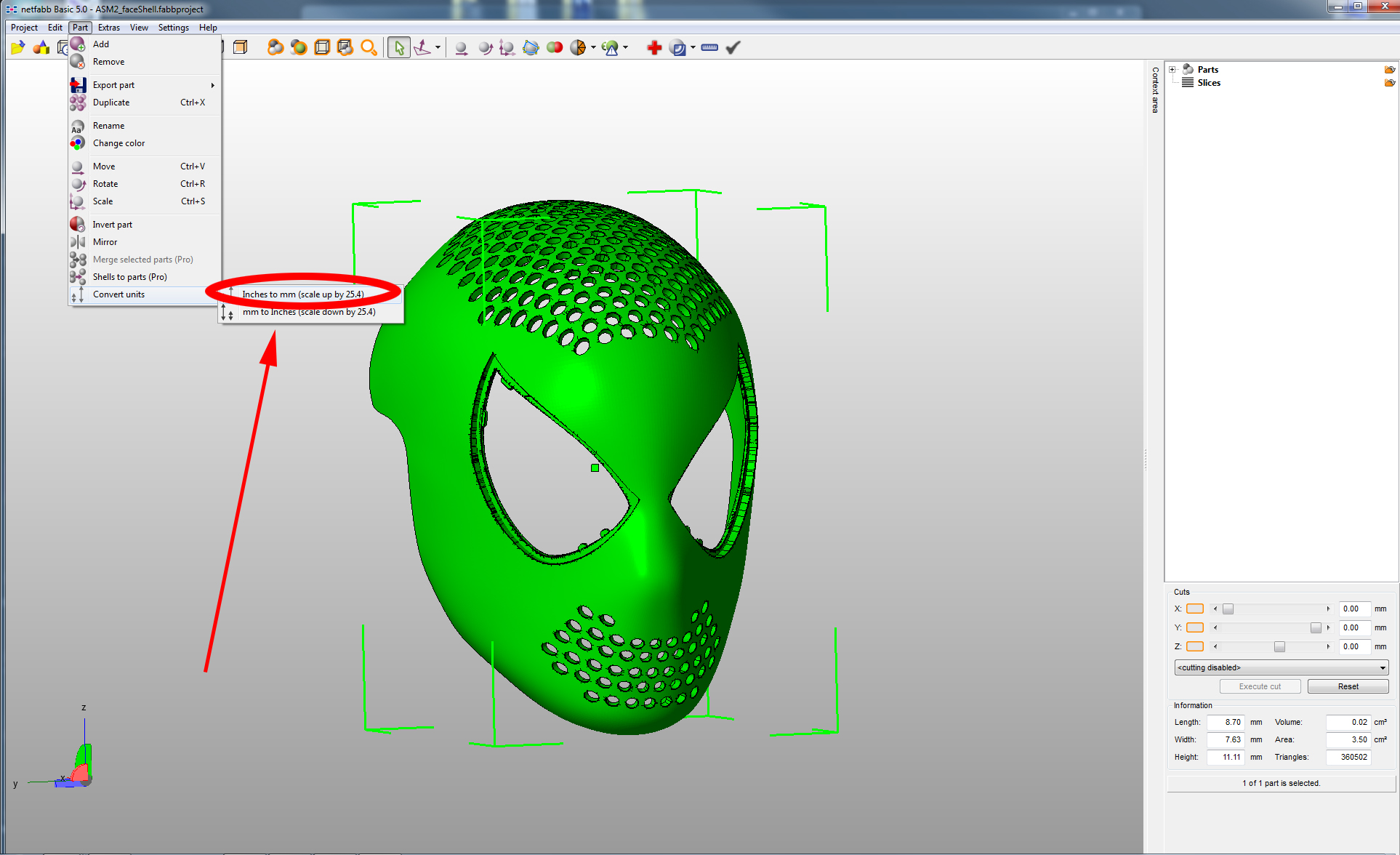Viewport: 1400px width, 855px height.
Task: Select Mirror from the Part menu
Action: [x=145, y=242]
